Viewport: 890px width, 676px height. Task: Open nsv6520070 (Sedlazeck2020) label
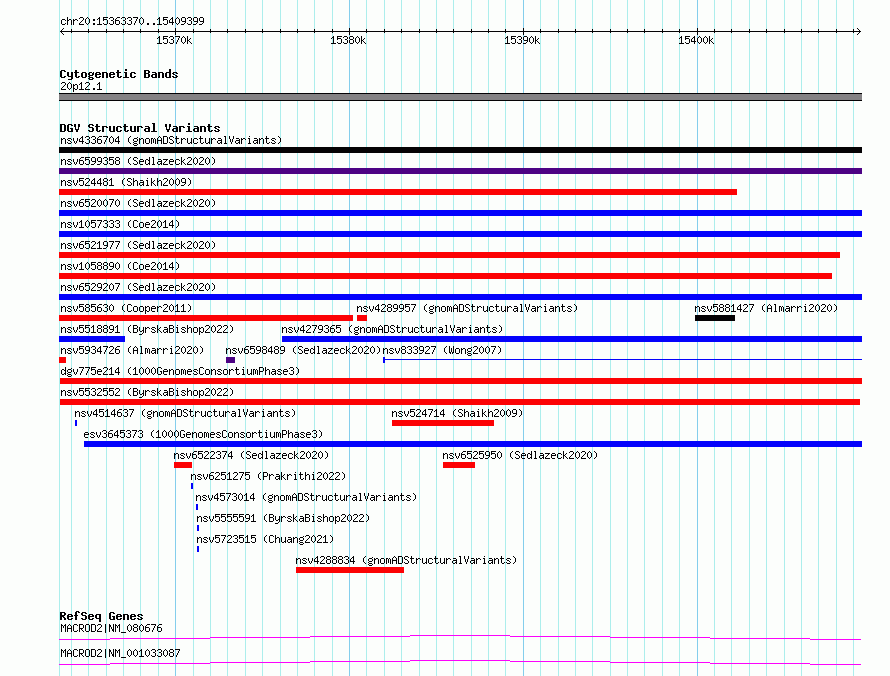tap(138, 203)
